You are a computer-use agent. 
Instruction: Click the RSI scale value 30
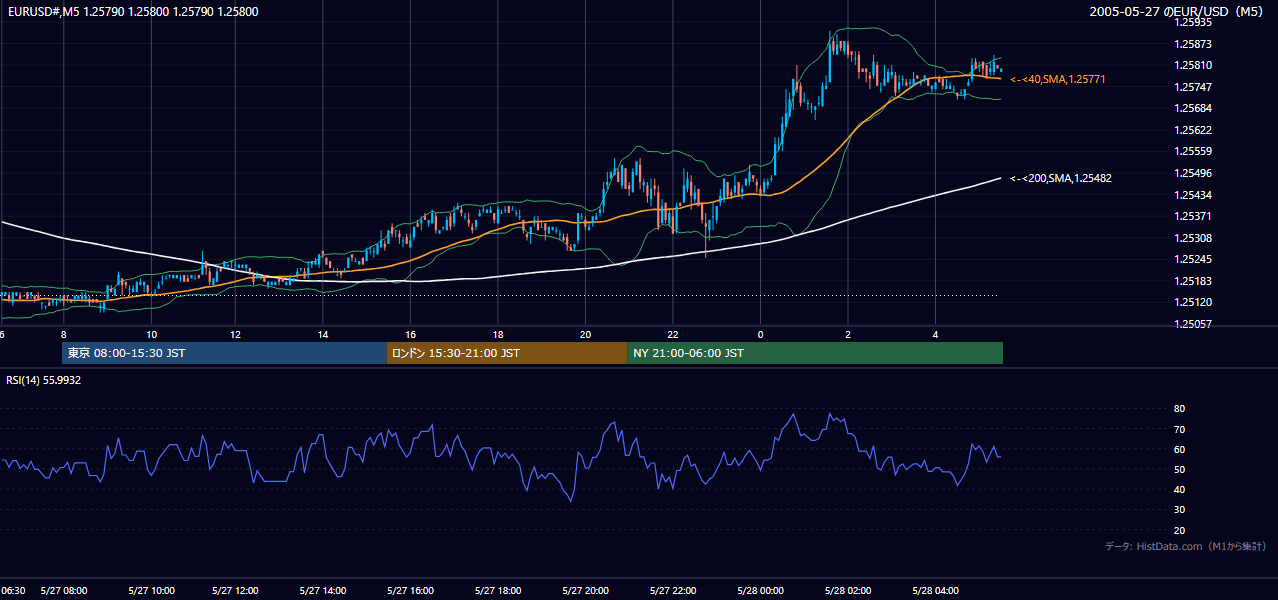pyautogui.click(x=1179, y=510)
